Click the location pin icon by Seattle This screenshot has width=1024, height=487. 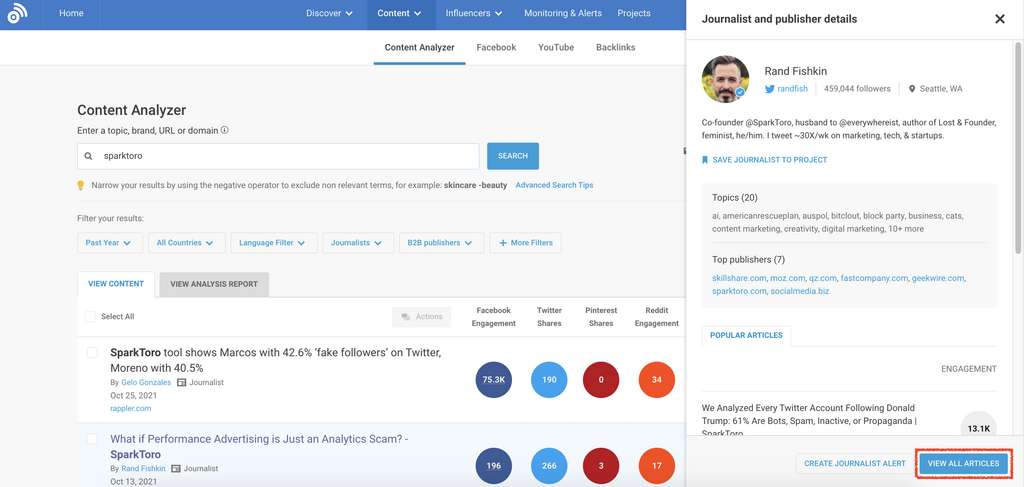(912, 89)
